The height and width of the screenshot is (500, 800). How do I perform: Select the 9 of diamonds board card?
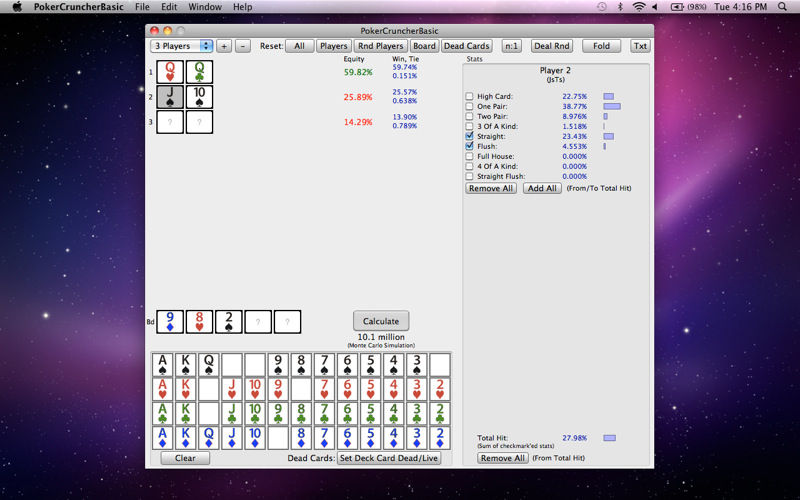pos(170,322)
